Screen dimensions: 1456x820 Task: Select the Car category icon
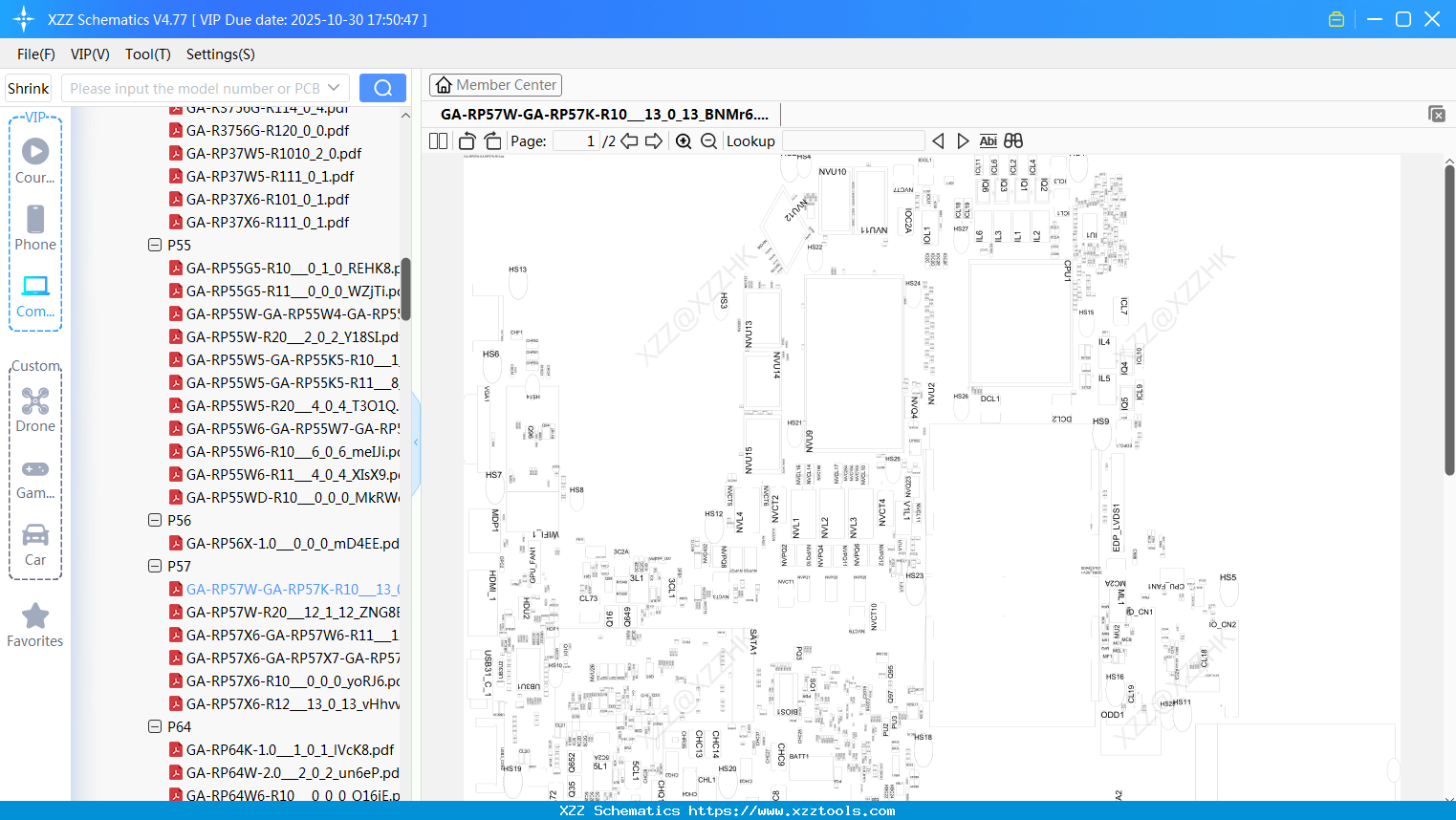point(35,543)
